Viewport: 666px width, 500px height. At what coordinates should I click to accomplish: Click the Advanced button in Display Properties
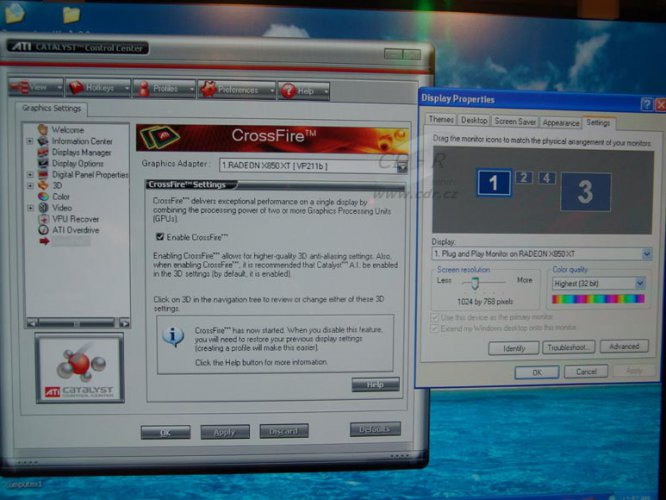tap(624, 347)
